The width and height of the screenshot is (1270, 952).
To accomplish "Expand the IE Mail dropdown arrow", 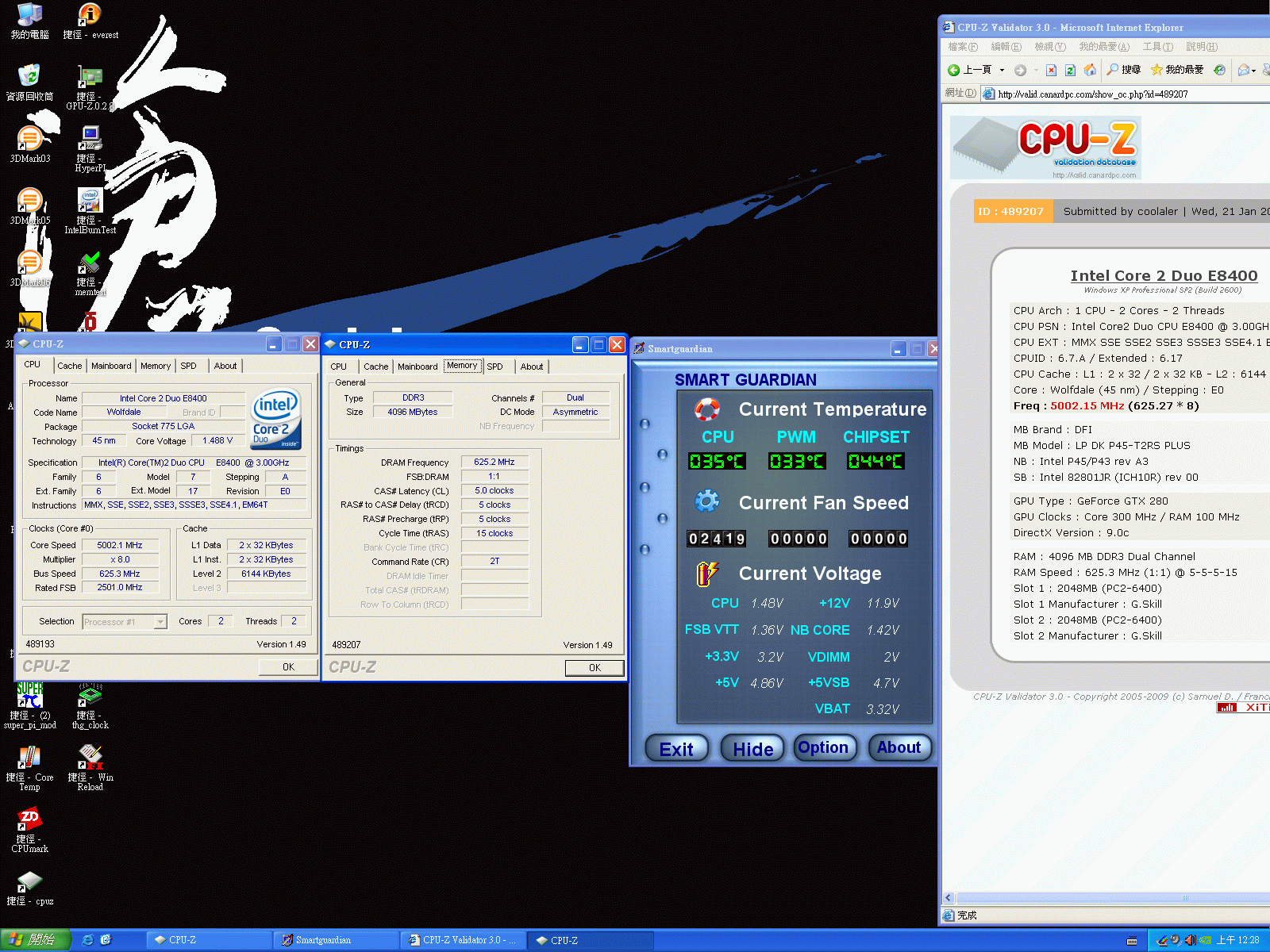I will click(1254, 70).
